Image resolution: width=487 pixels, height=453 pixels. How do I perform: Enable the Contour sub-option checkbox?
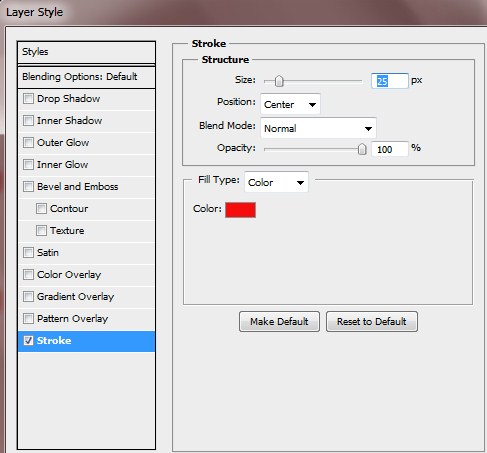click(x=41, y=209)
